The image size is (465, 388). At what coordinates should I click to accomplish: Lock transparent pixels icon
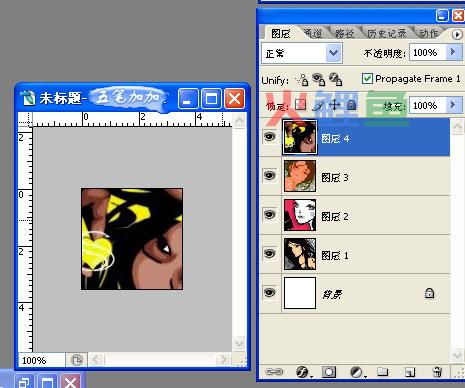pos(300,105)
